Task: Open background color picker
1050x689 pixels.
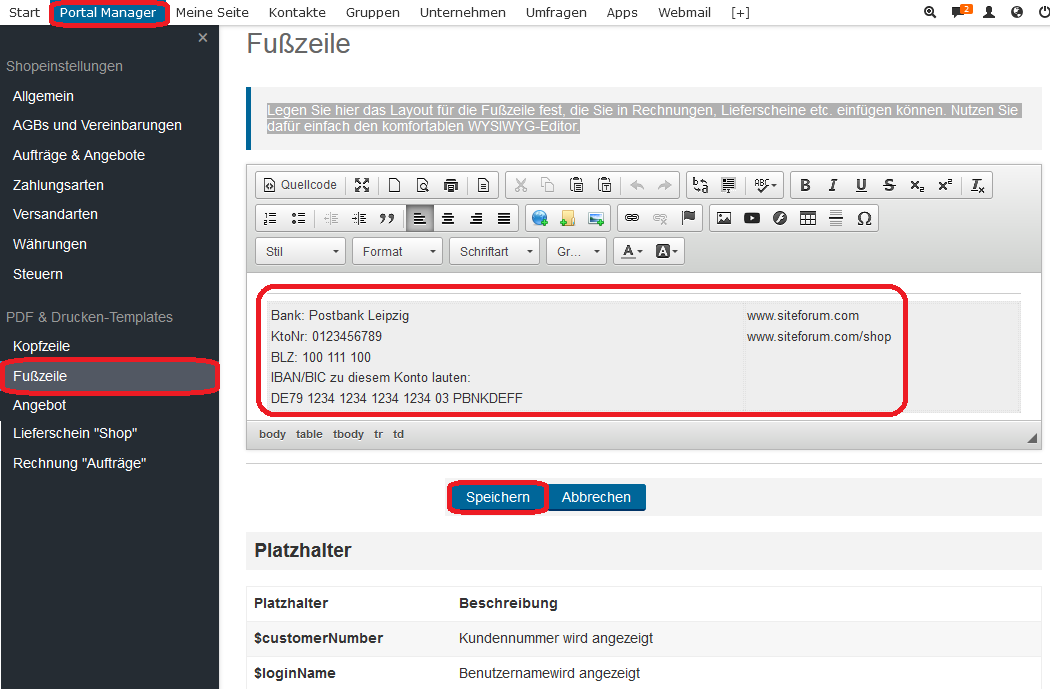Action: [666, 252]
